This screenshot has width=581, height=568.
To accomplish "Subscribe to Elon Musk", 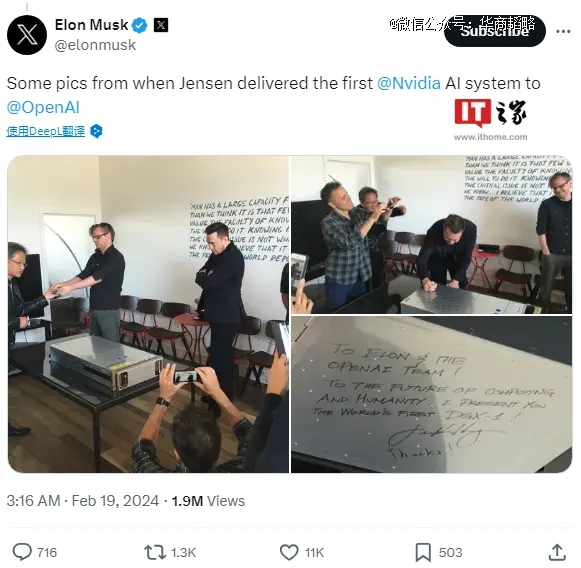I will 495,31.
